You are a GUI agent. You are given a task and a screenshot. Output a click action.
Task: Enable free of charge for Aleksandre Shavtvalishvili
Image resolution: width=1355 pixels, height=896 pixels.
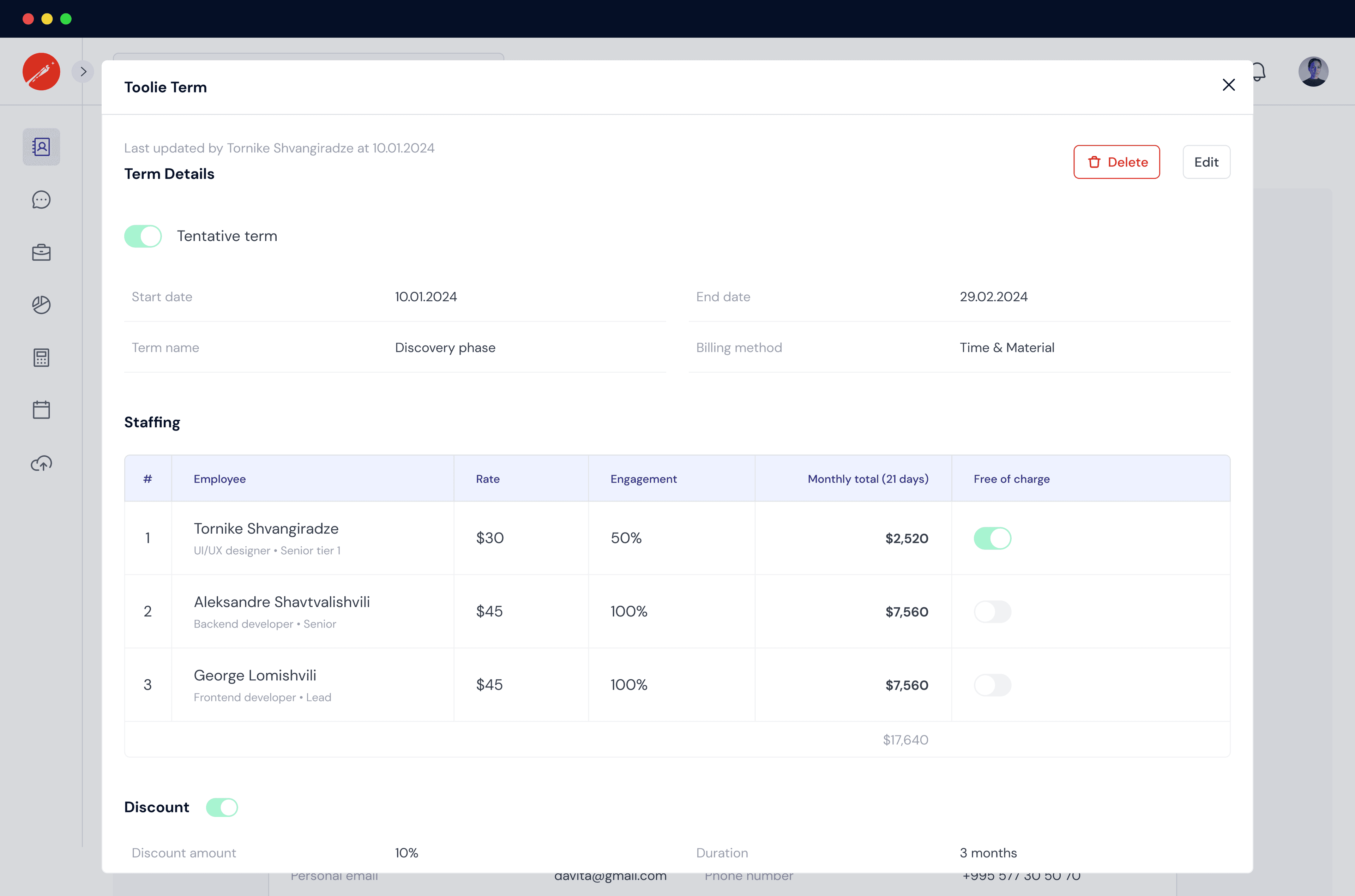pyautogui.click(x=993, y=611)
